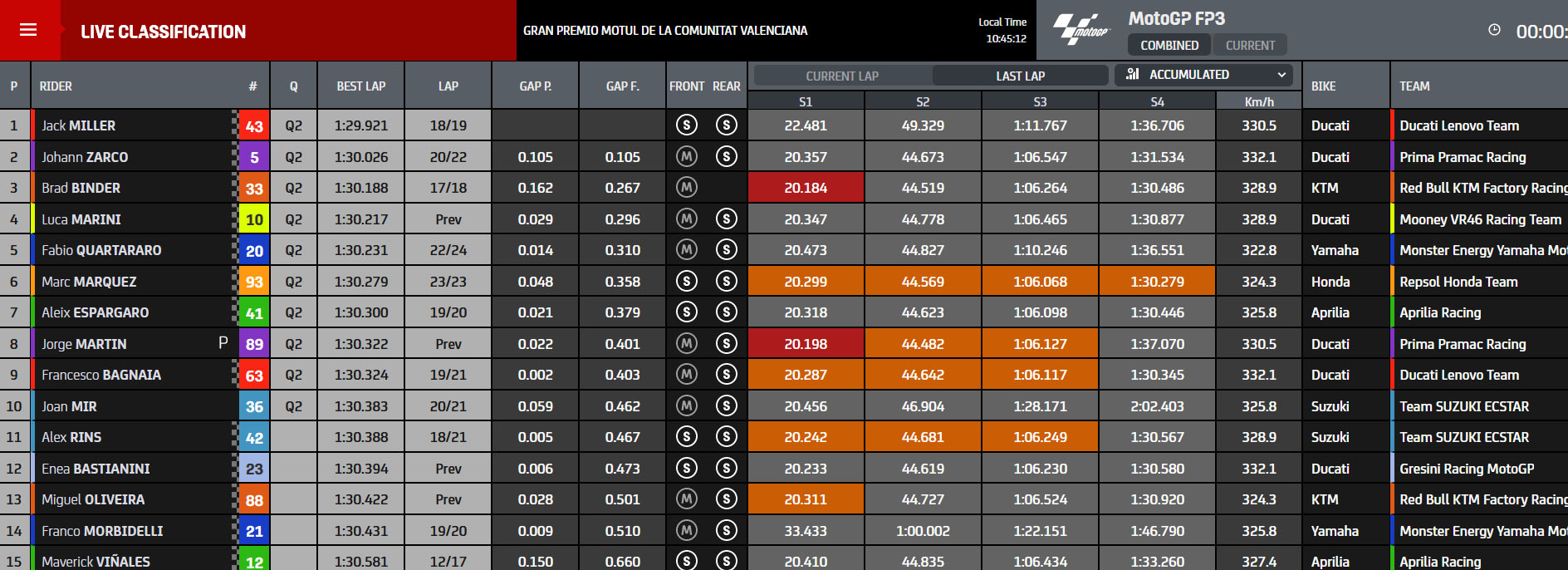Open the hamburger menu
The image size is (1568, 570).
pyautogui.click(x=28, y=30)
